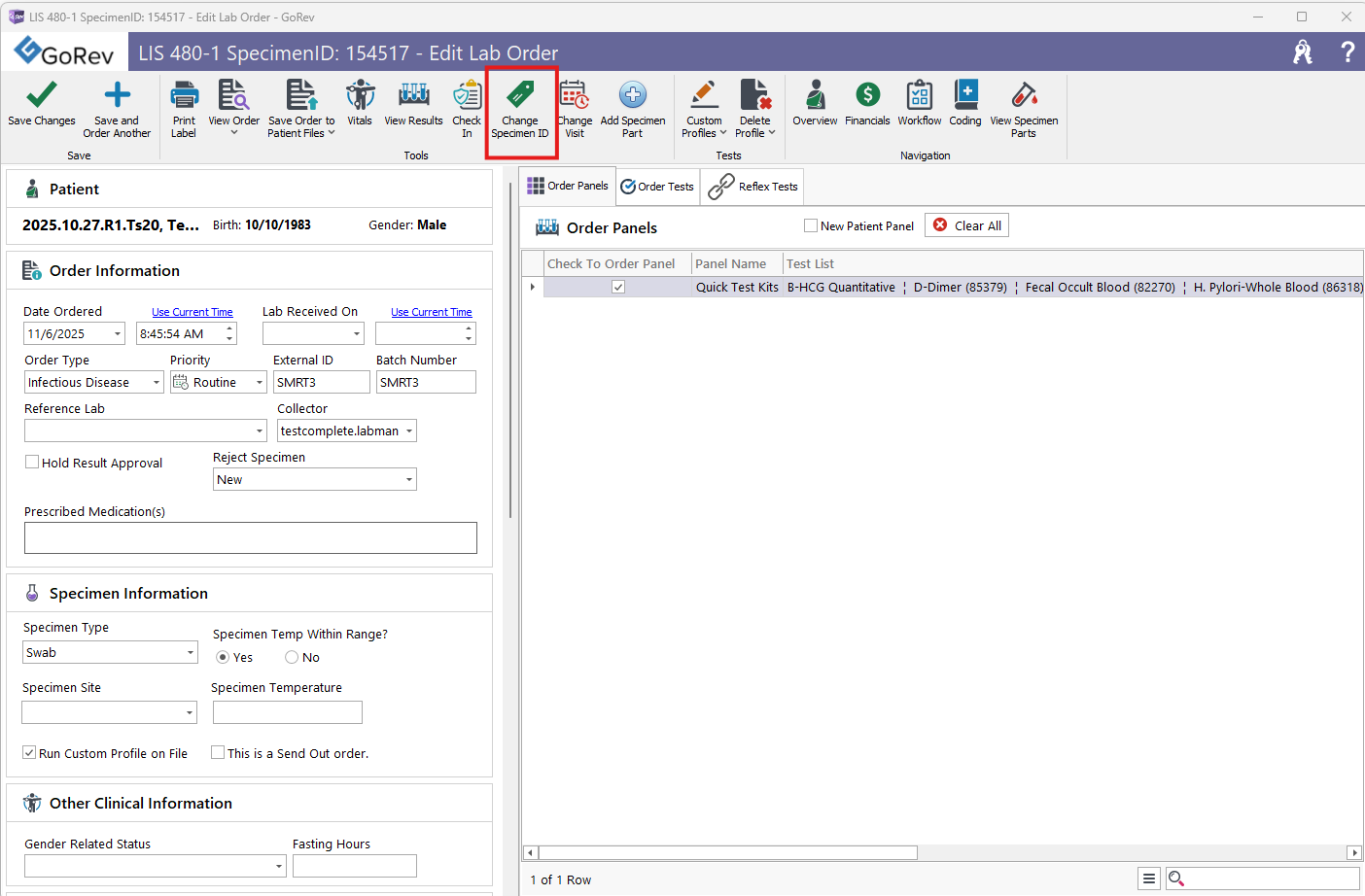1365x896 pixels.
Task: Click the Workflow toolbar icon
Action: [x=919, y=96]
